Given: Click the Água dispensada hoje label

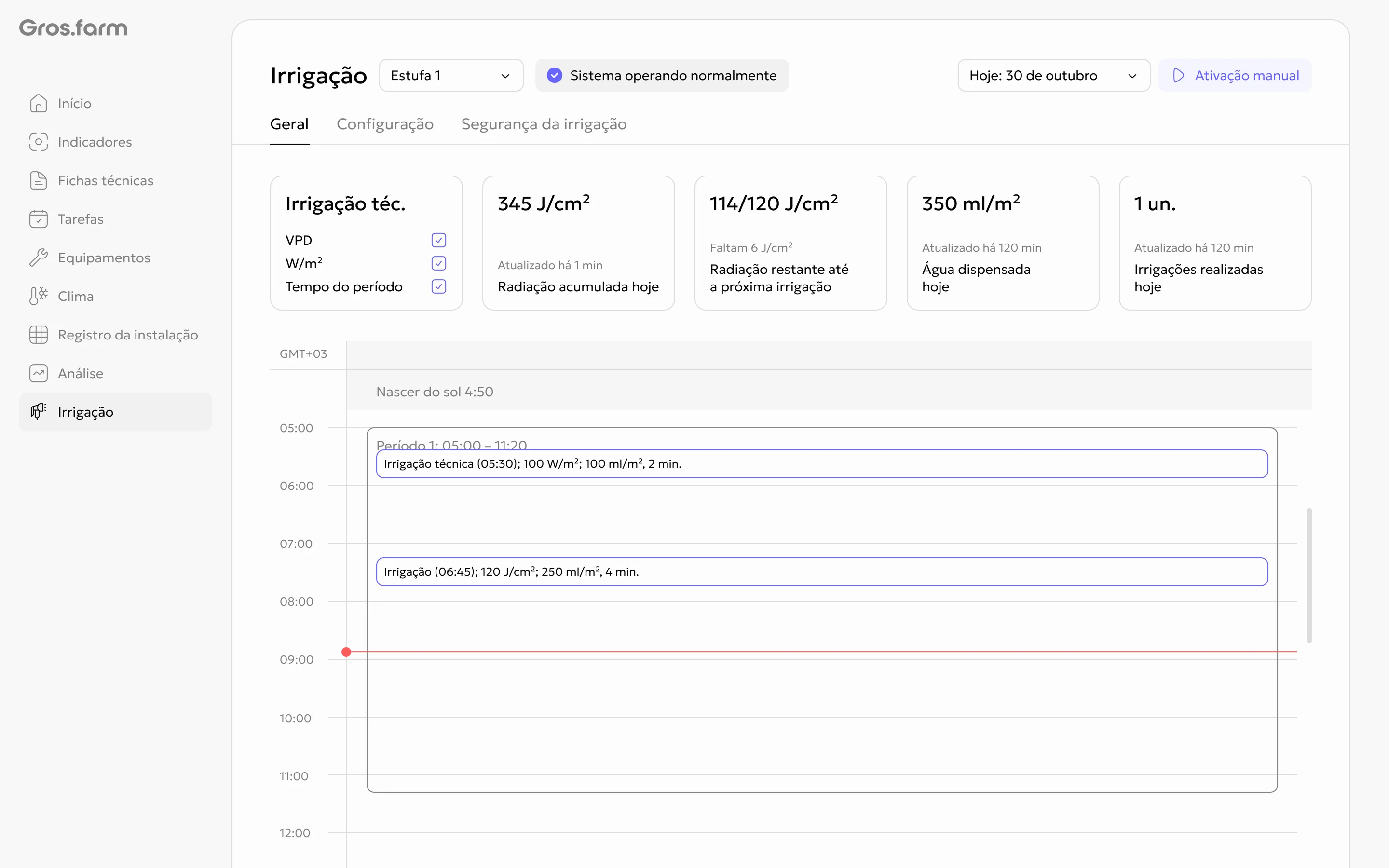Looking at the screenshot, I should coord(976,278).
